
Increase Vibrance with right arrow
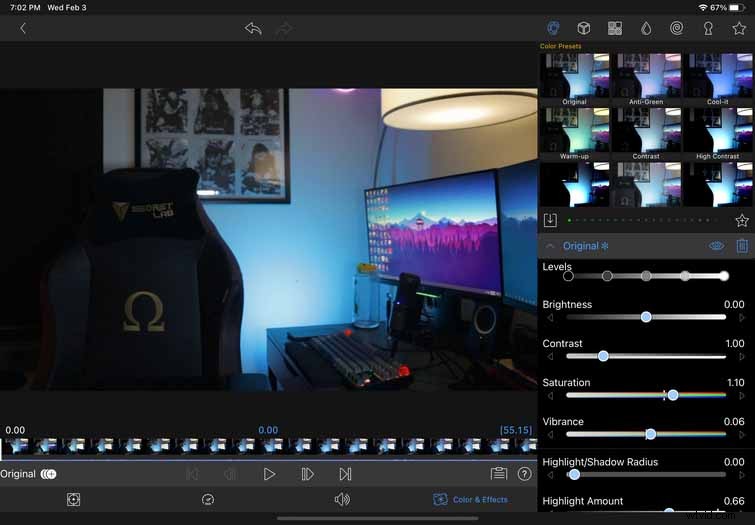coord(742,435)
